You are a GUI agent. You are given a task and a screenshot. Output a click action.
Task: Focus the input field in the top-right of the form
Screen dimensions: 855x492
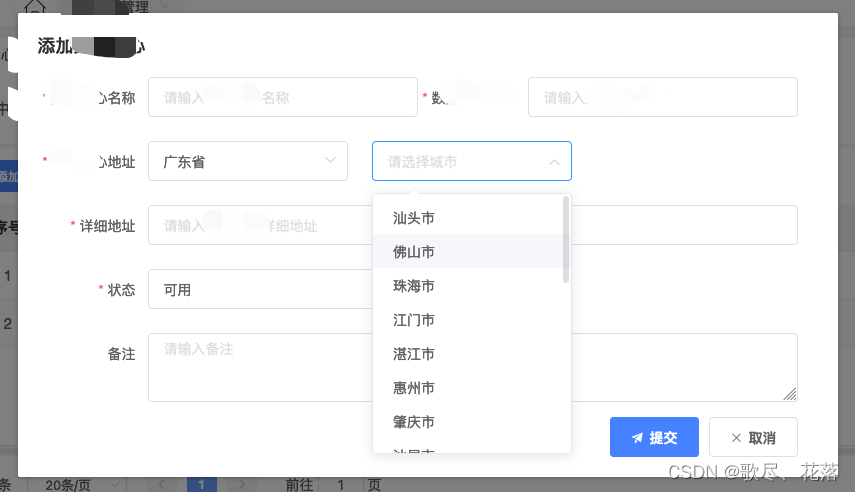(663, 97)
